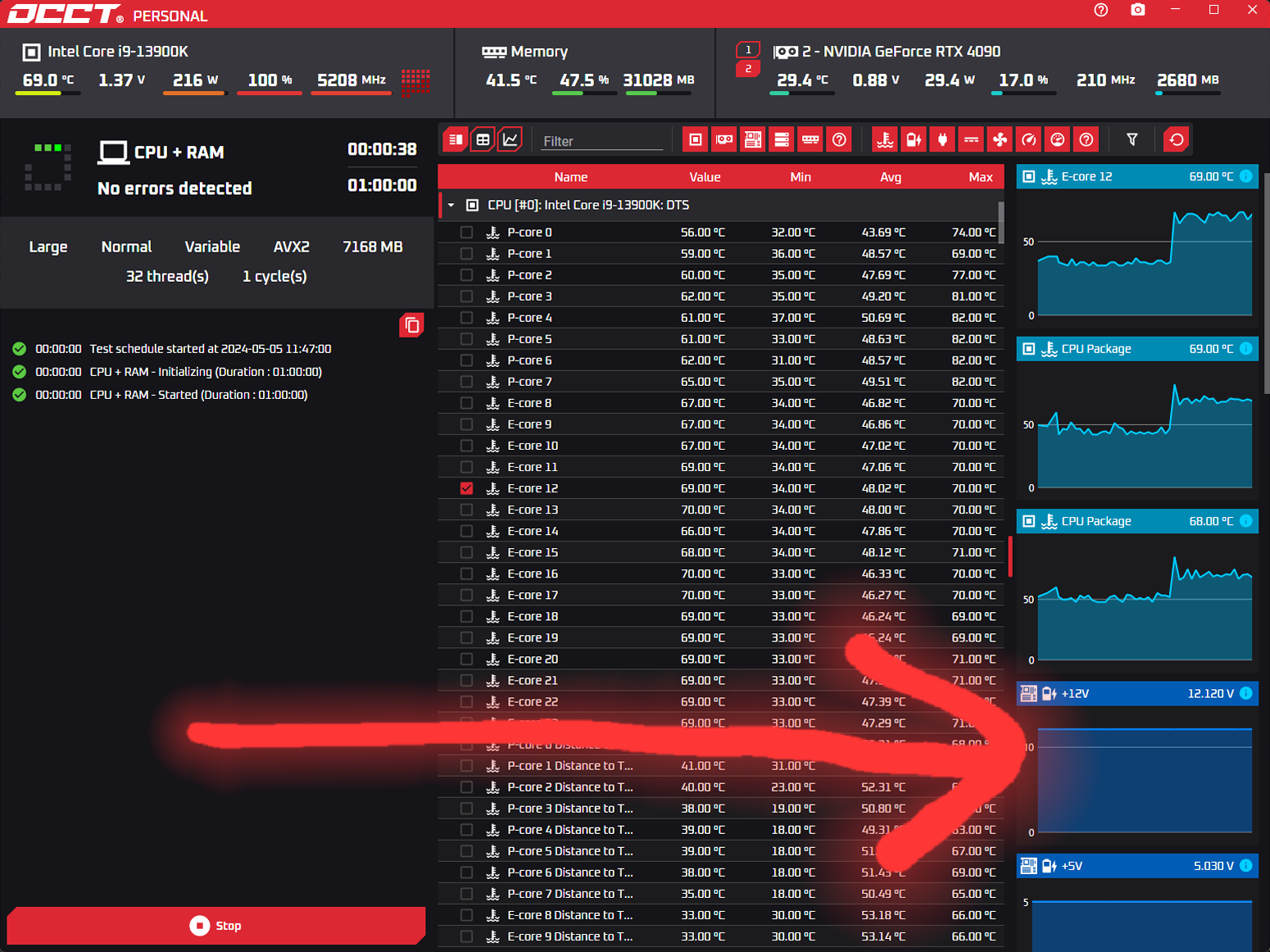Image resolution: width=1270 pixels, height=952 pixels.
Task: Open info for the E-core 12 graph
Action: tap(1245, 176)
